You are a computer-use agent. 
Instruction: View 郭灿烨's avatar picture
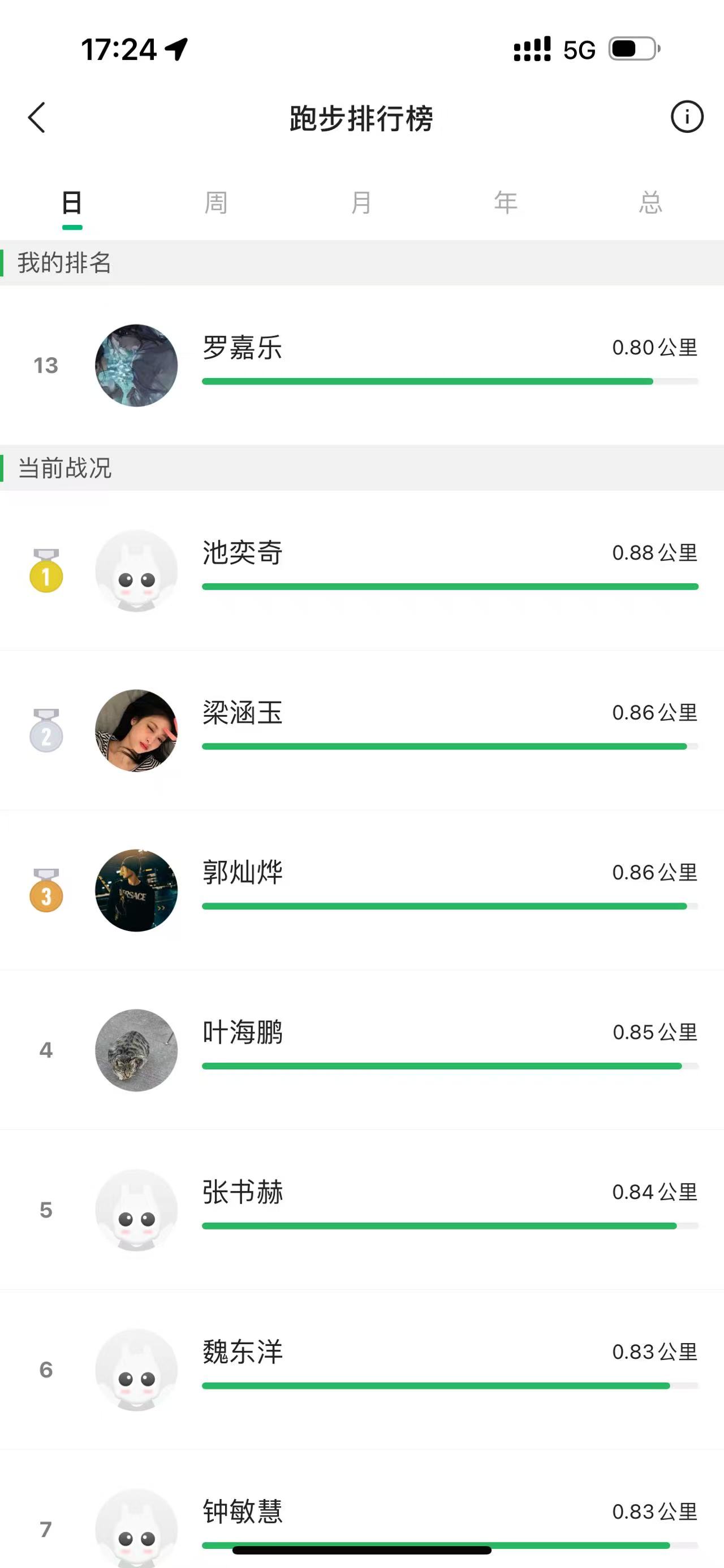click(136, 890)
